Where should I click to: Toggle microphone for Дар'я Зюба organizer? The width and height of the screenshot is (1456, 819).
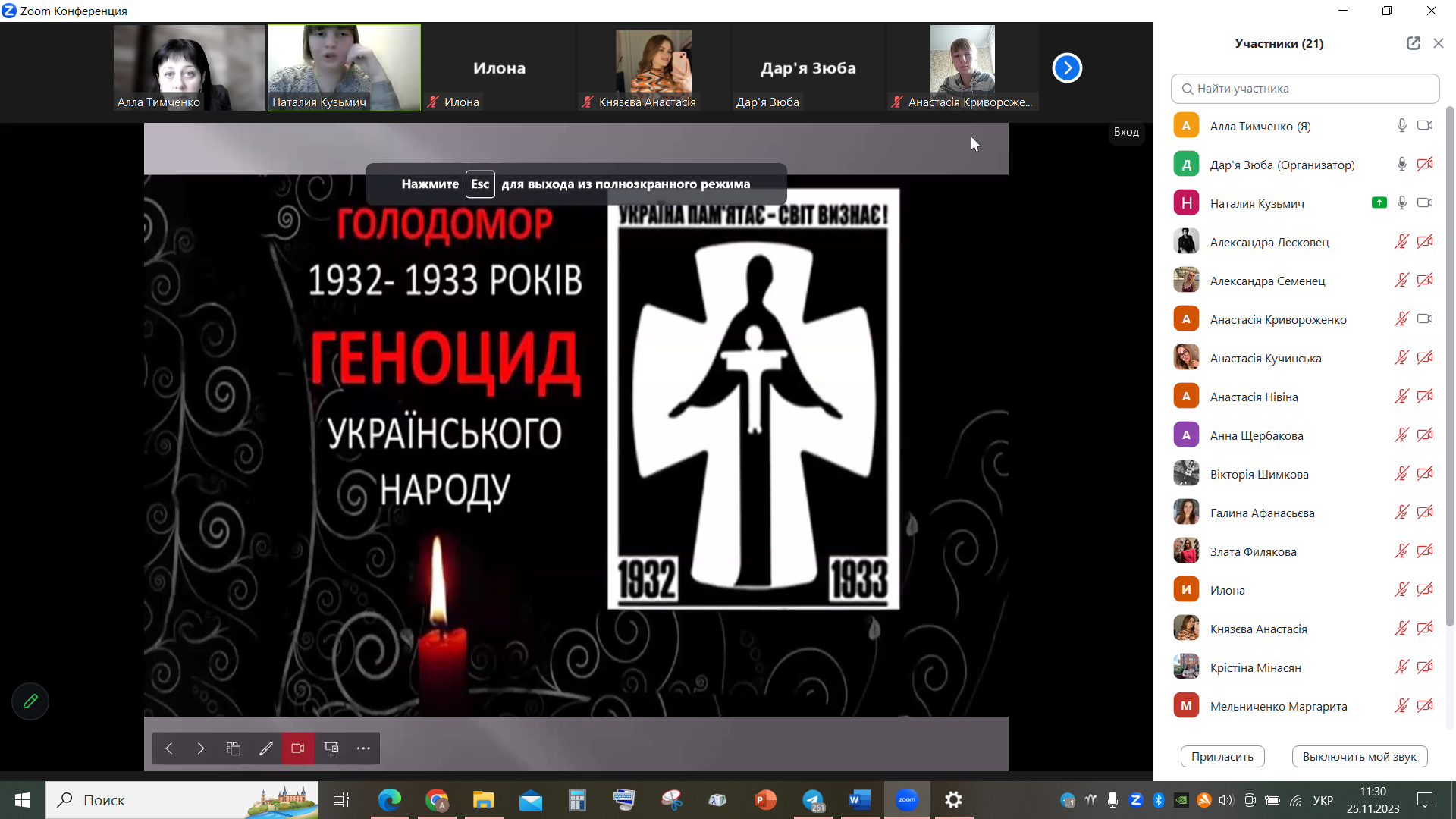[1402, 165]
